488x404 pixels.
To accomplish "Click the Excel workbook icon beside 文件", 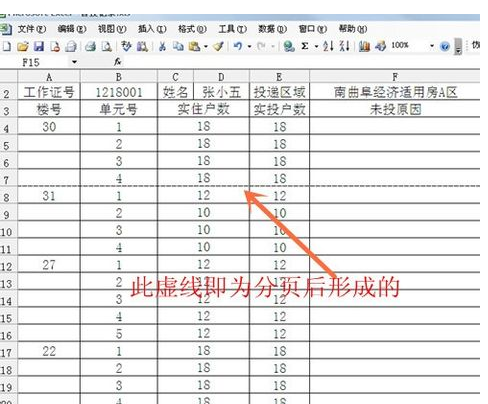I will click(6, 29).
